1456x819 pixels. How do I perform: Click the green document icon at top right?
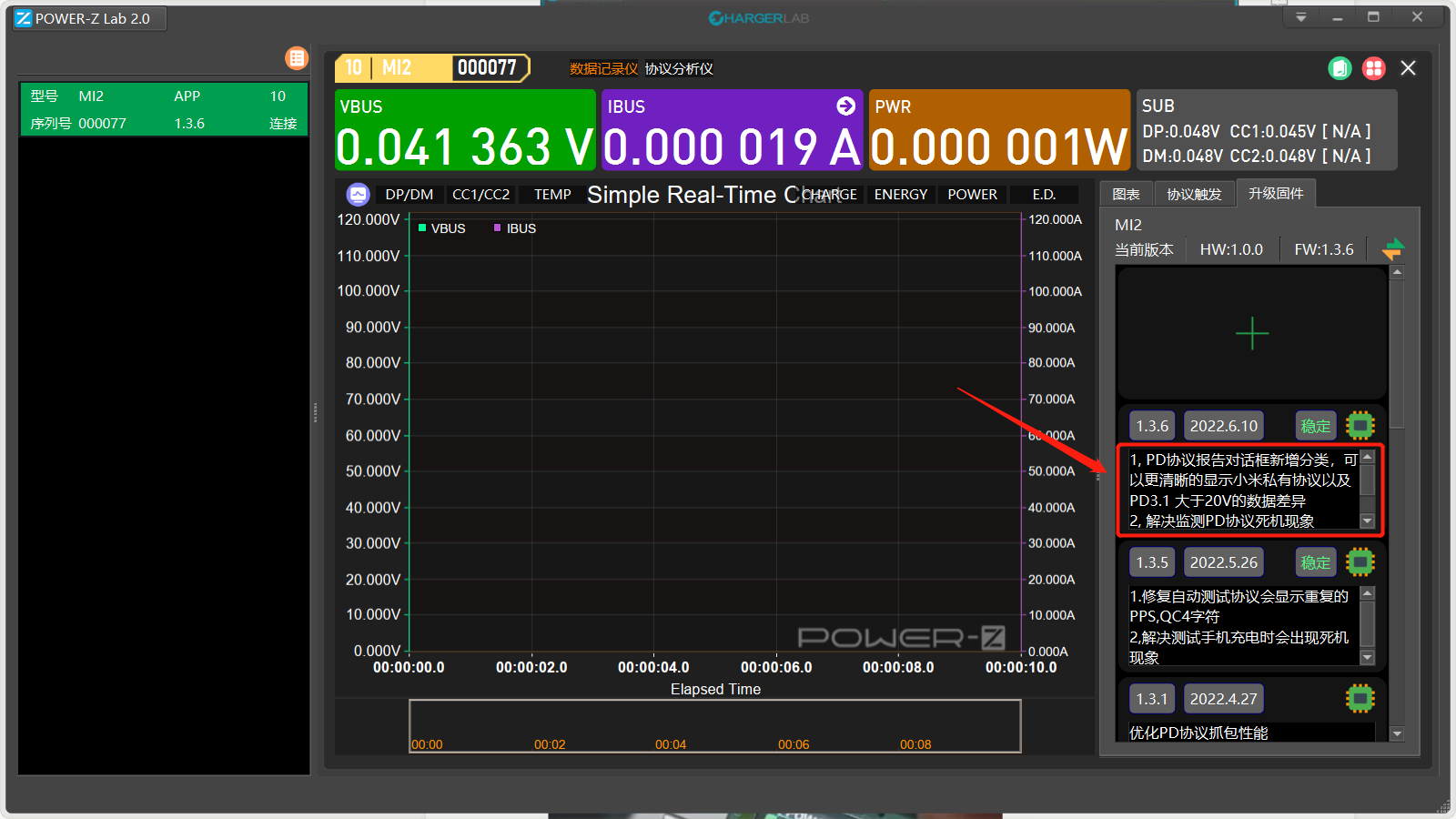[1340, 68]
